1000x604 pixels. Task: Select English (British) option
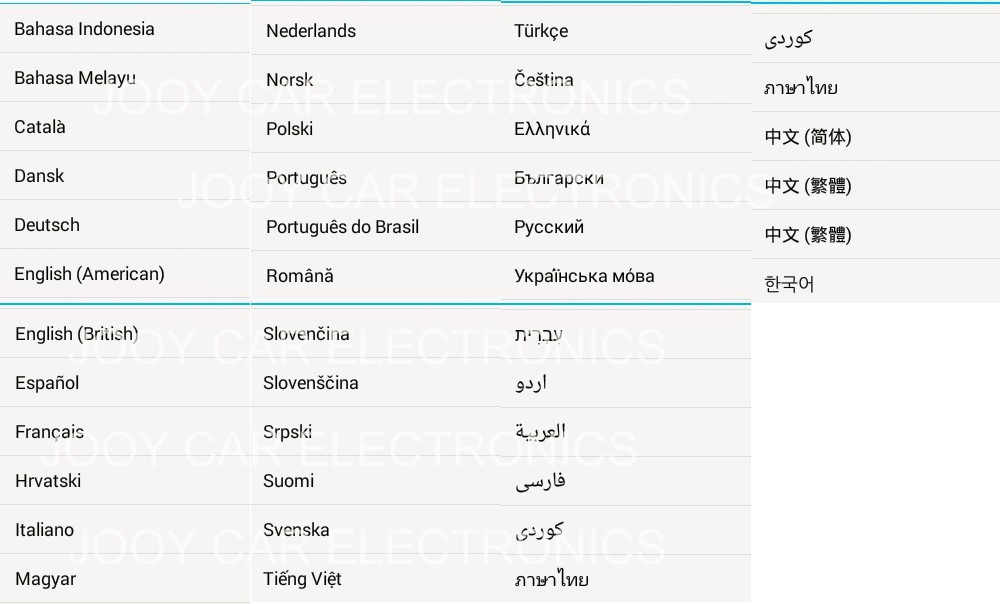[x=77, y=334]
